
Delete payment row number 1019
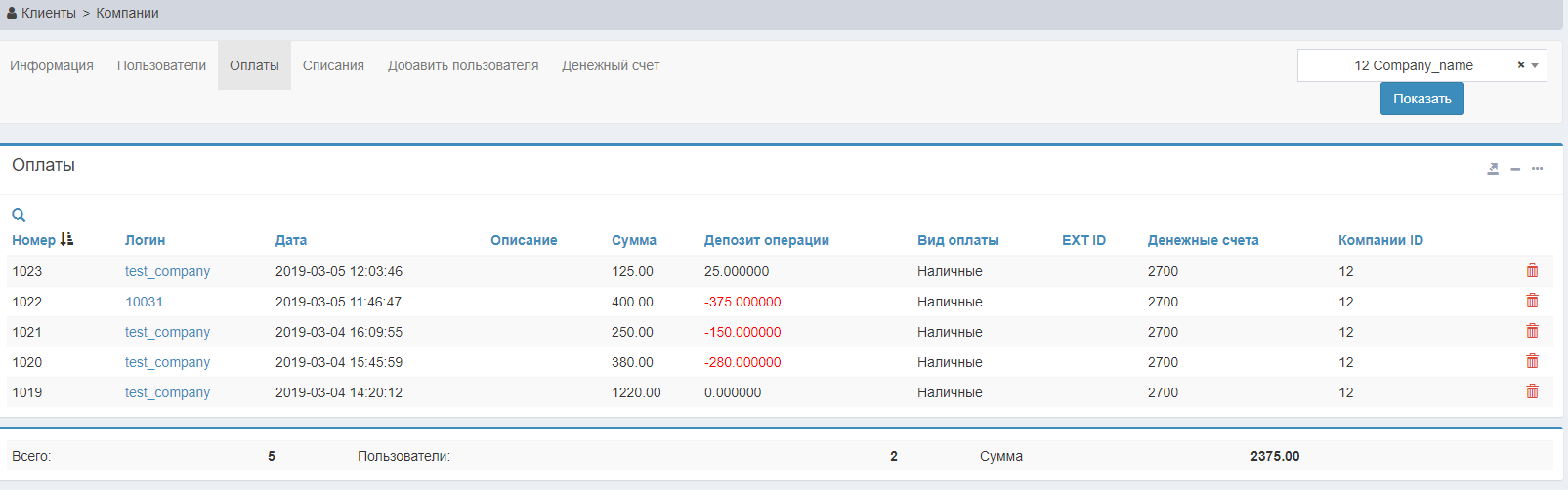pyautogui.click(x=1532, y=391)
